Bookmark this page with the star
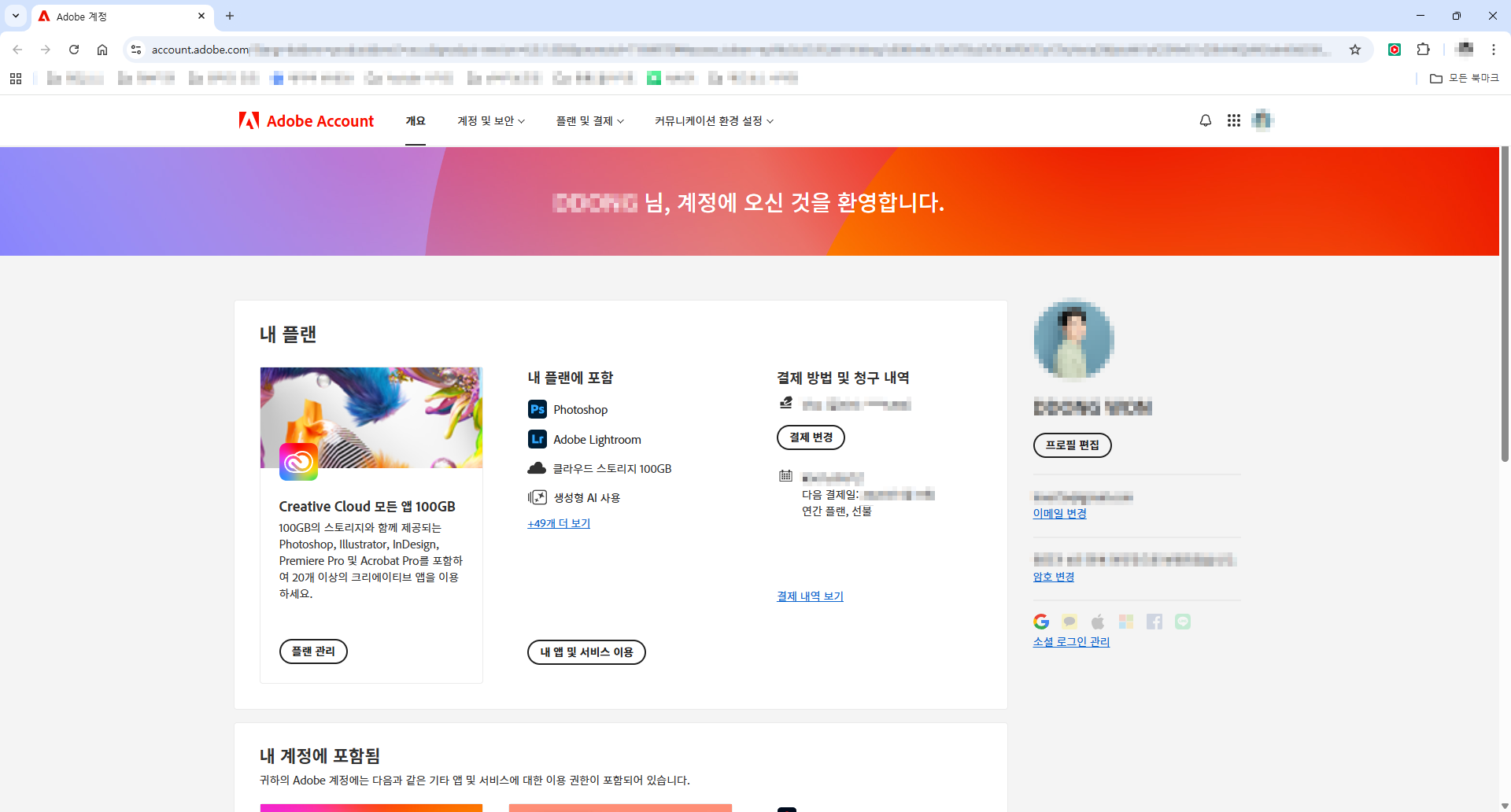1511x812 pixels. point(1355,50)
